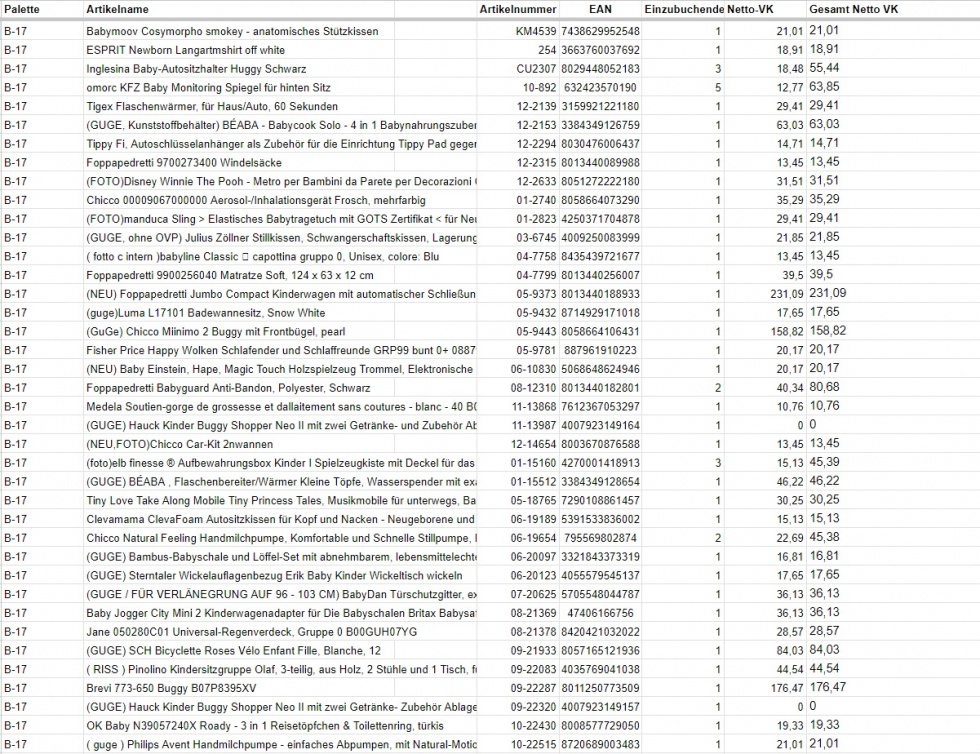Select the "Fisher Price Happy Wolken" article cell
This screenshot has height=754, width=980.
[281, 350]
